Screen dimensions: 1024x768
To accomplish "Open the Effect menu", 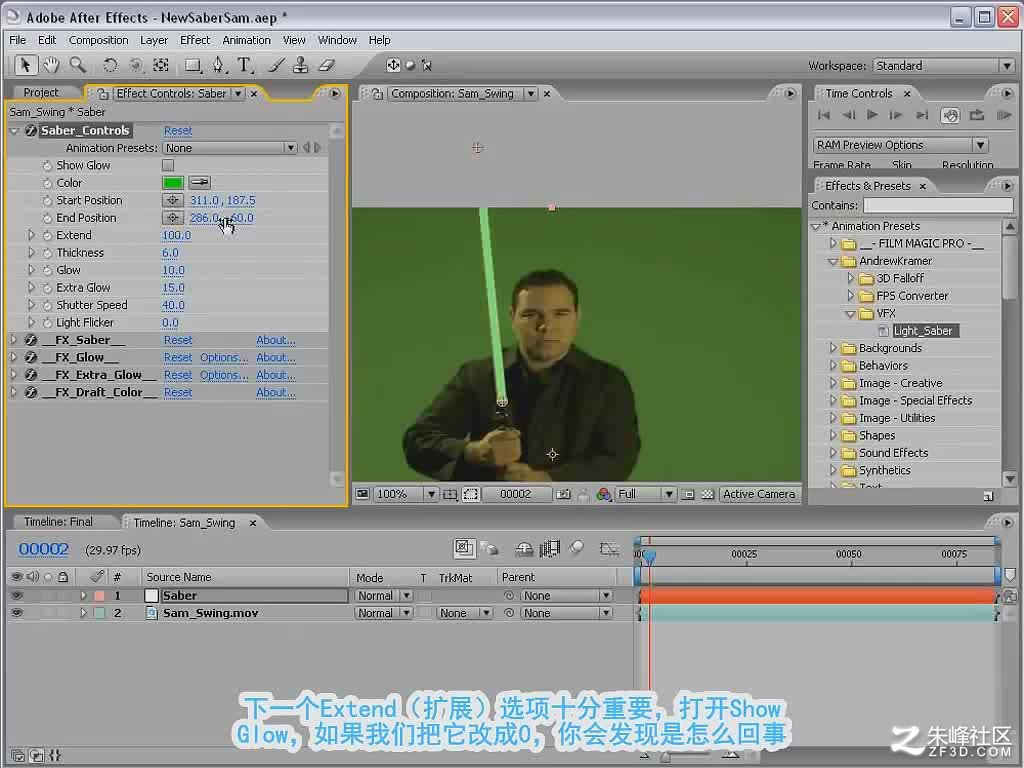I will [x=195, y=40].
